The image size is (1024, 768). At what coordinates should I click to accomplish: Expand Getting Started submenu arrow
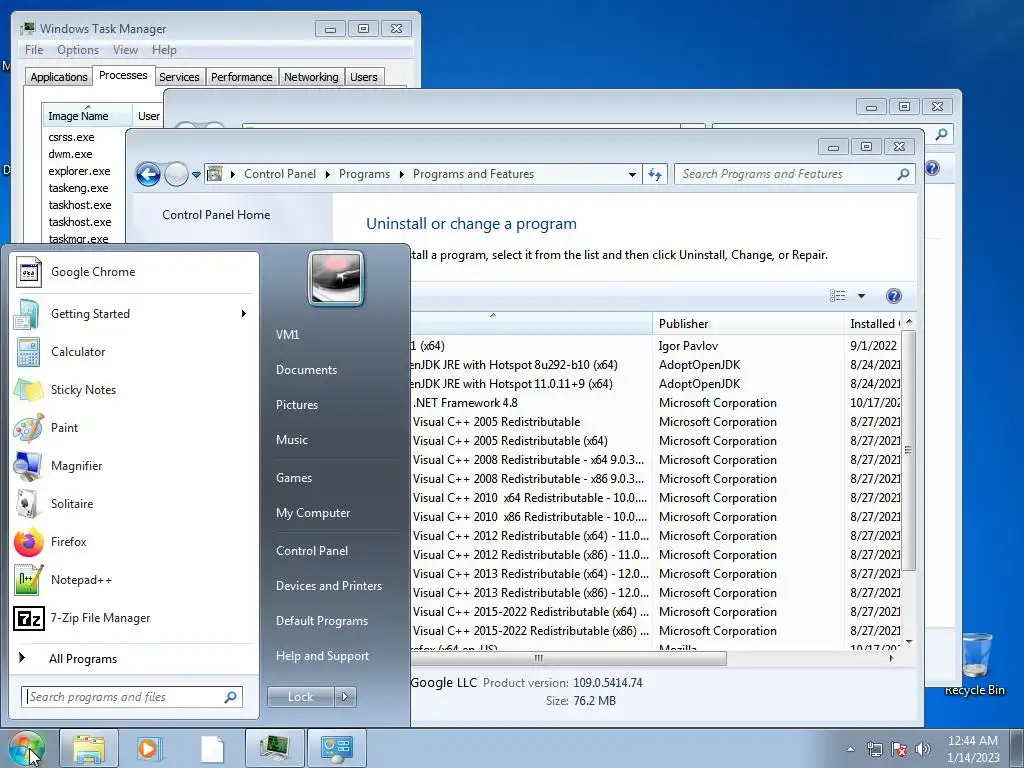(244, 313)
